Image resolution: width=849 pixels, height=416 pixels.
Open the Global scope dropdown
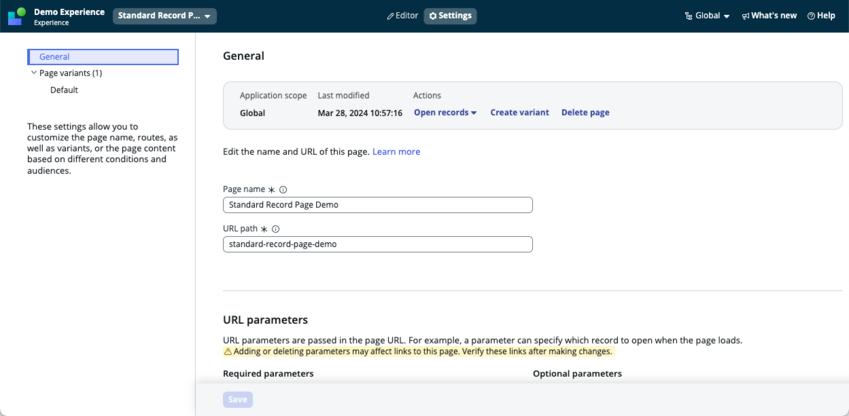click(707, 16)
